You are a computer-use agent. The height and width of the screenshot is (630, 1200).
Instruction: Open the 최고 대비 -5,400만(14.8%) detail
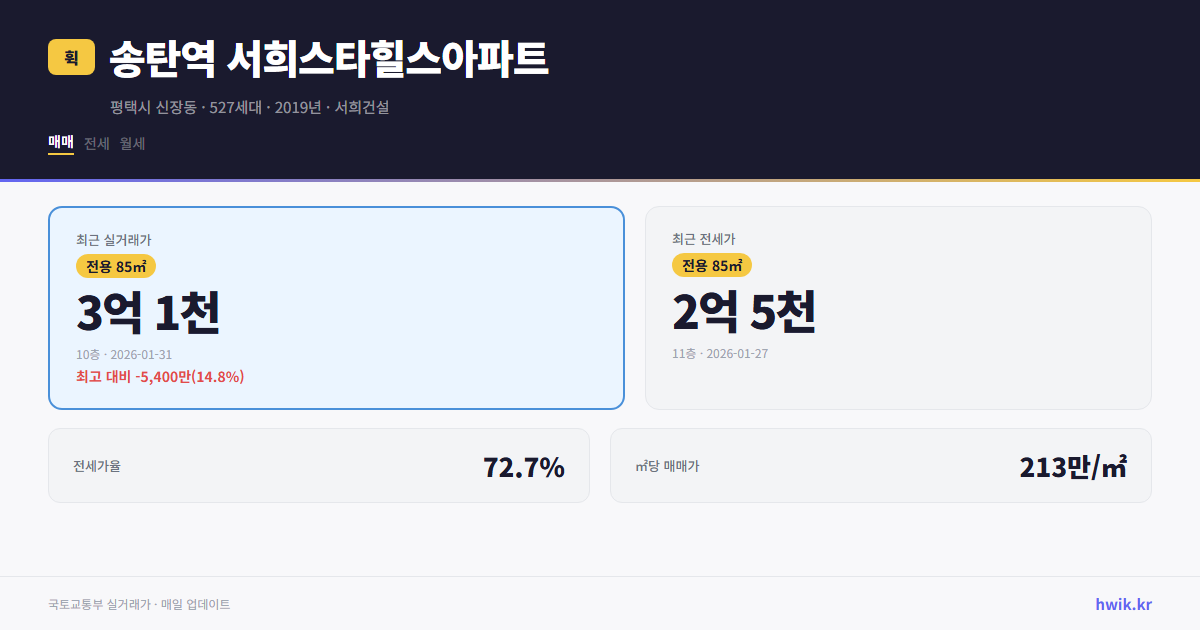[x=160, y=377]
